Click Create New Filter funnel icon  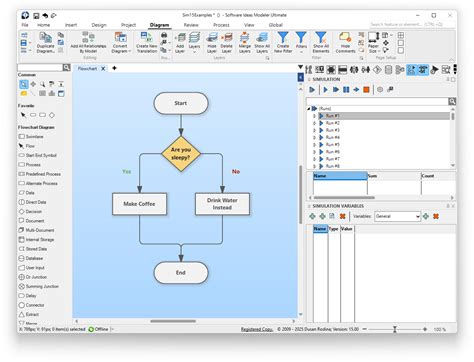(x=283, y=38)
